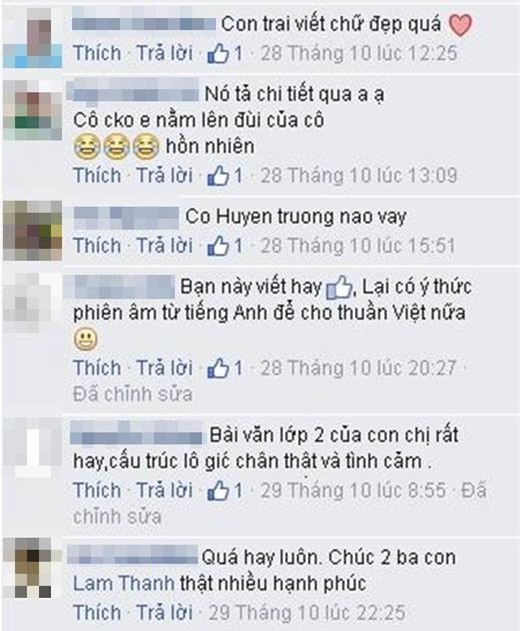Reply to 'Co Huyen truong nao vay' comment
The image size is (520, 631).
[x=164, y=245]
